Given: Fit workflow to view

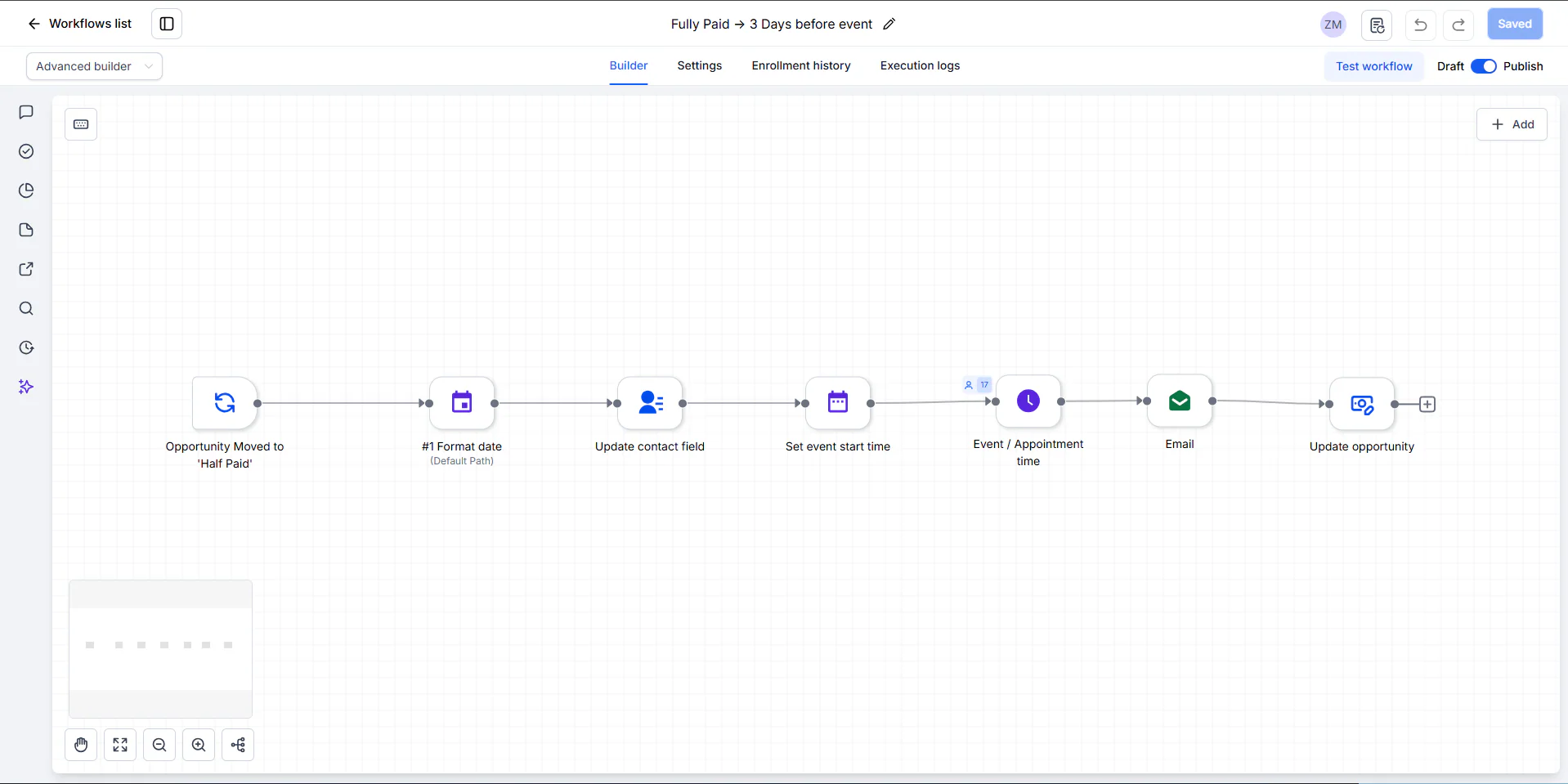Looking at the screenshot, I should coord(120,745).
